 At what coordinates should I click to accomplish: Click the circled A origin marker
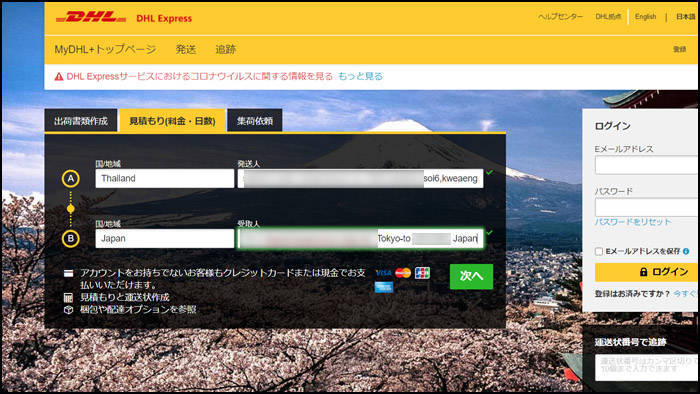point(71,178)
